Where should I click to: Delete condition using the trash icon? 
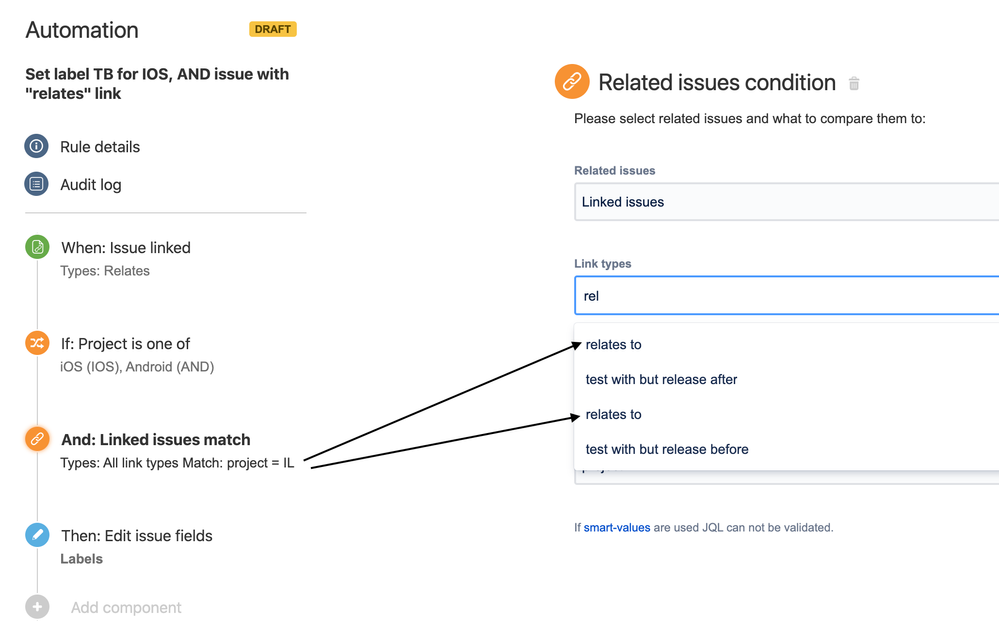coord(854,83)
